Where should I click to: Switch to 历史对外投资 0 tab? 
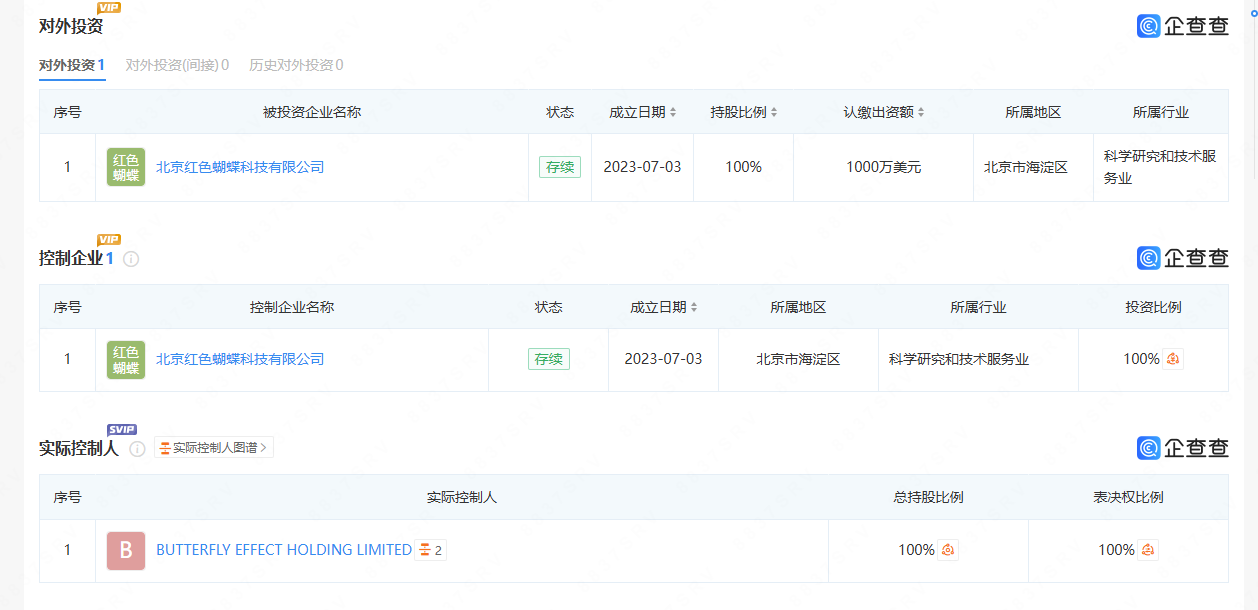[x=296, y=65]
